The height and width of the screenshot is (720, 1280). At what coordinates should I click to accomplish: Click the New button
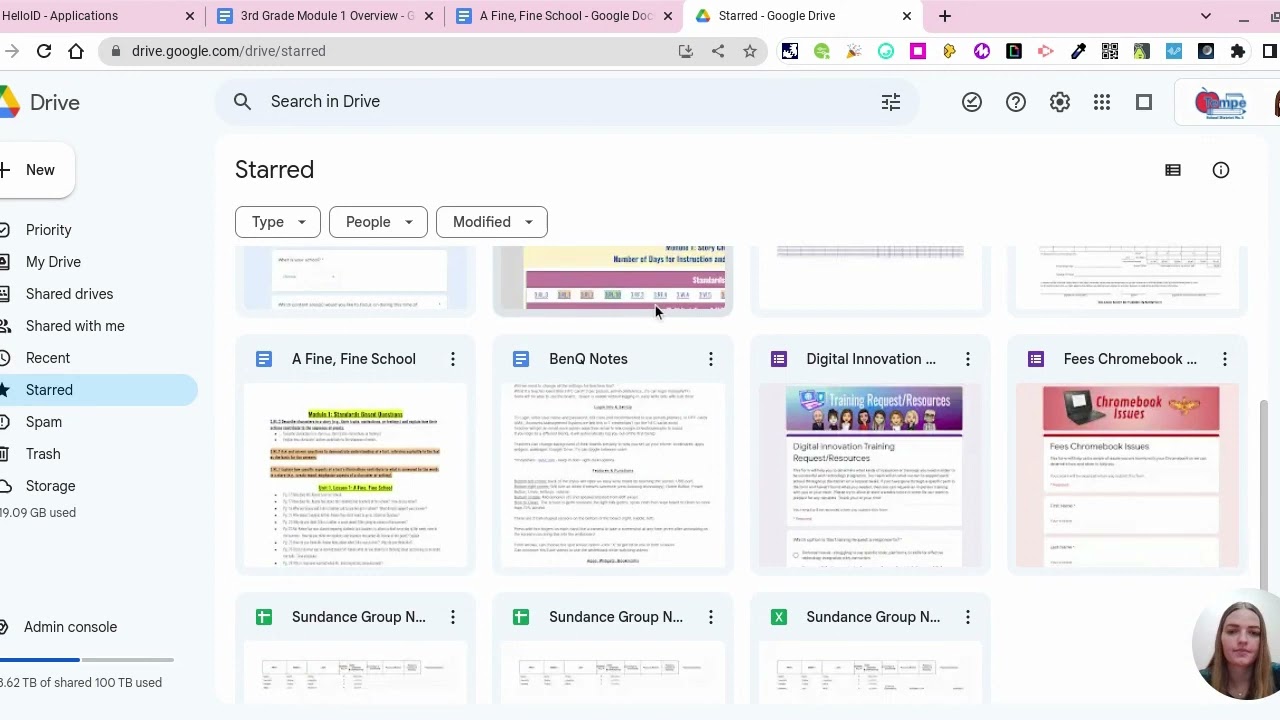click(x=36, y=170)
